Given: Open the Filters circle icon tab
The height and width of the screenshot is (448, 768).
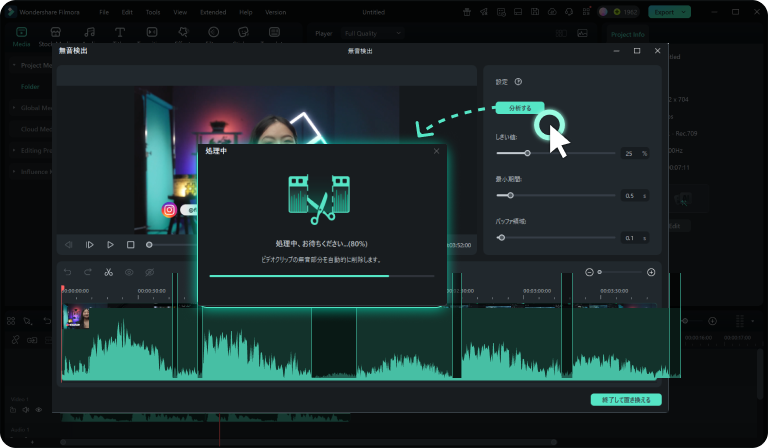Looking at the screenshot, I should click(x=214, y=32).
